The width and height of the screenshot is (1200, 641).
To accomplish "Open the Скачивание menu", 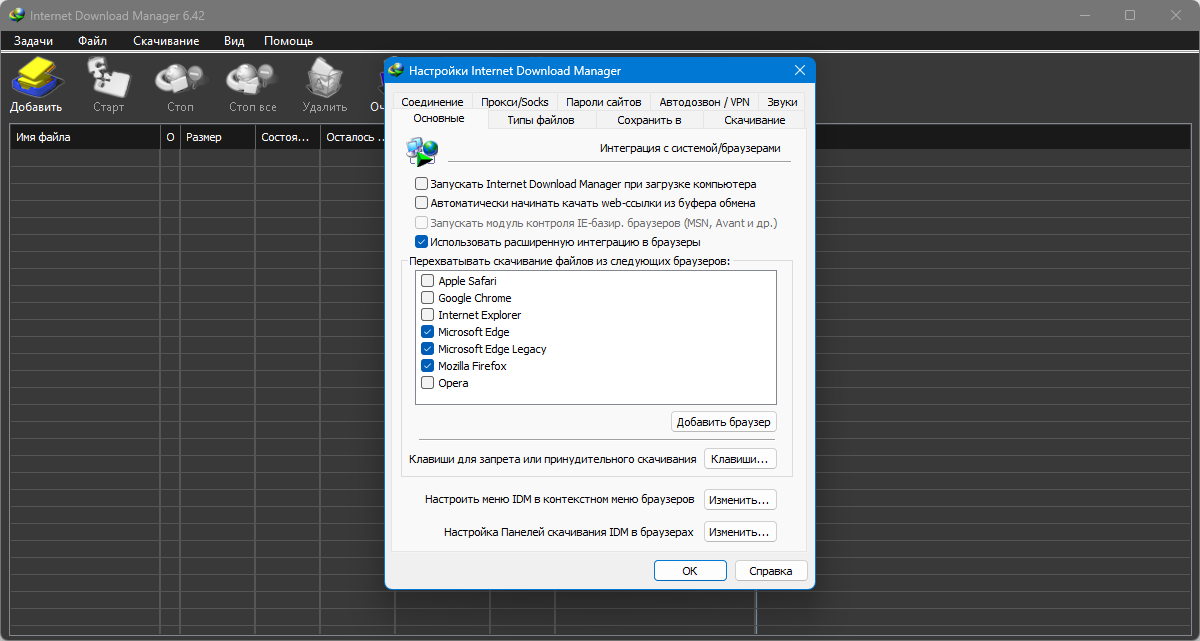I will click(x=166, y=41).
